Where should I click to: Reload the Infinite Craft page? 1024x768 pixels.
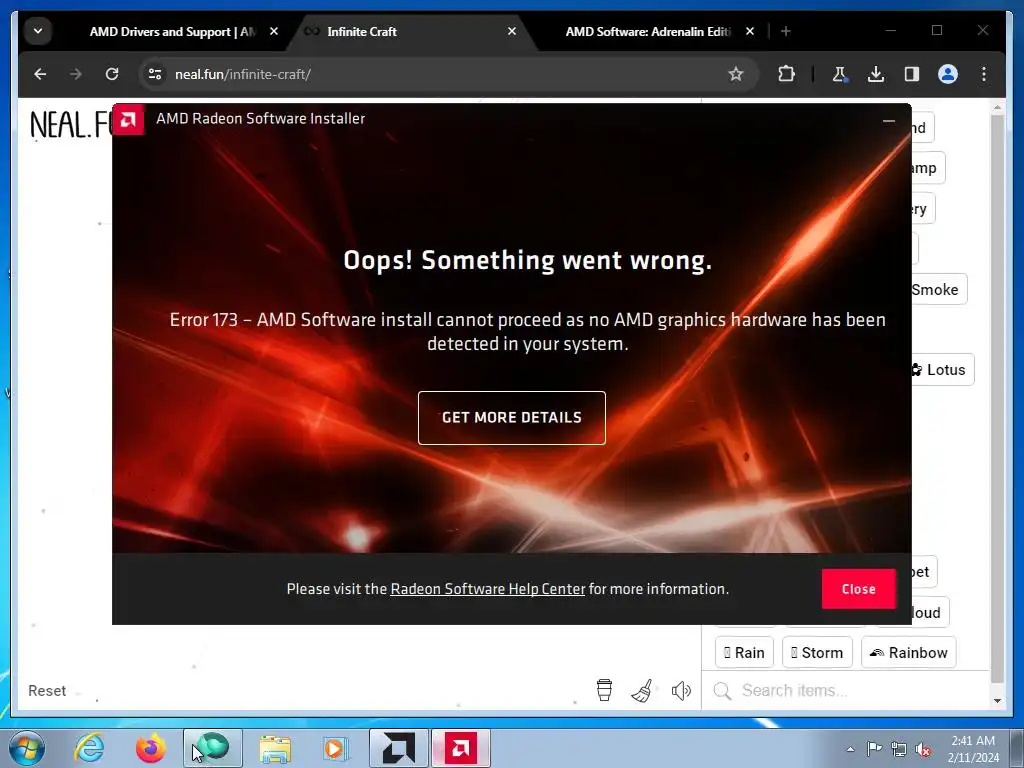112,74
